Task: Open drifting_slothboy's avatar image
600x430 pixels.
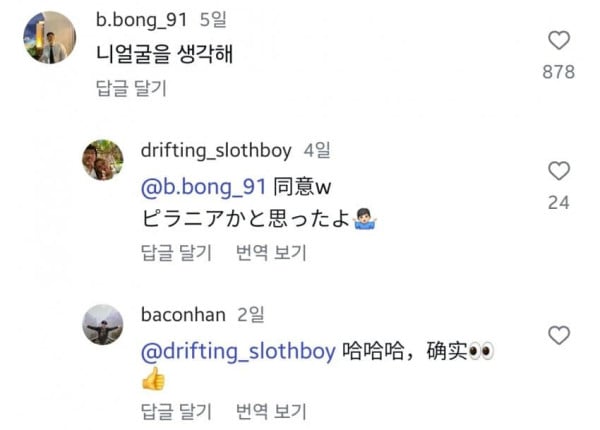Action: [102, 160]
